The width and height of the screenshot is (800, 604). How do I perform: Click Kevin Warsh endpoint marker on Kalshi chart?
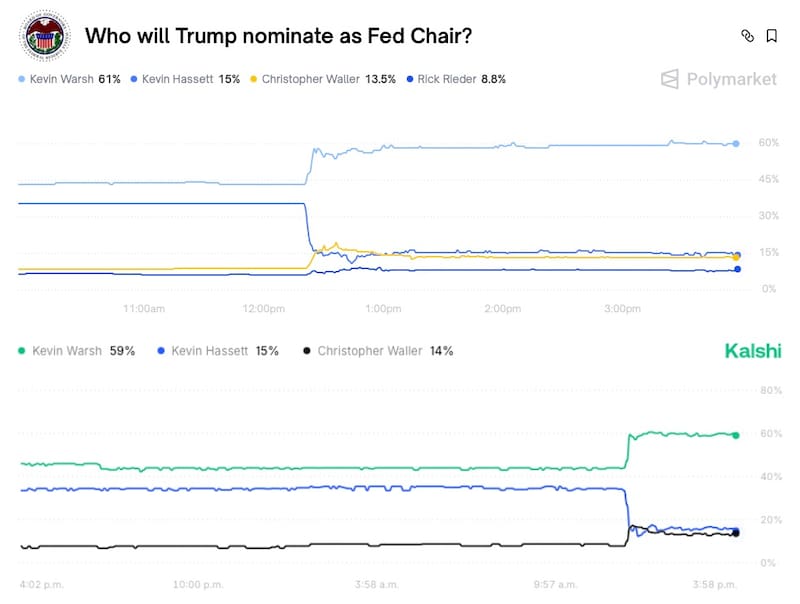click(736, 435)
